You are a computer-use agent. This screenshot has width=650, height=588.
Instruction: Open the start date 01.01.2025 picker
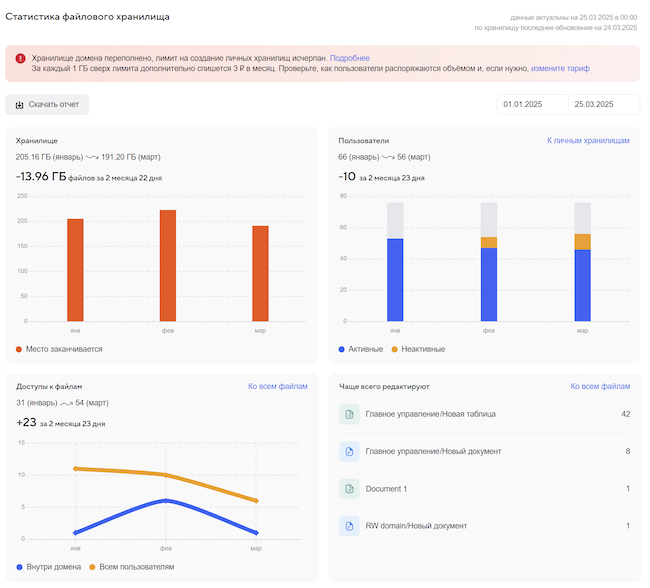[532, 104]
